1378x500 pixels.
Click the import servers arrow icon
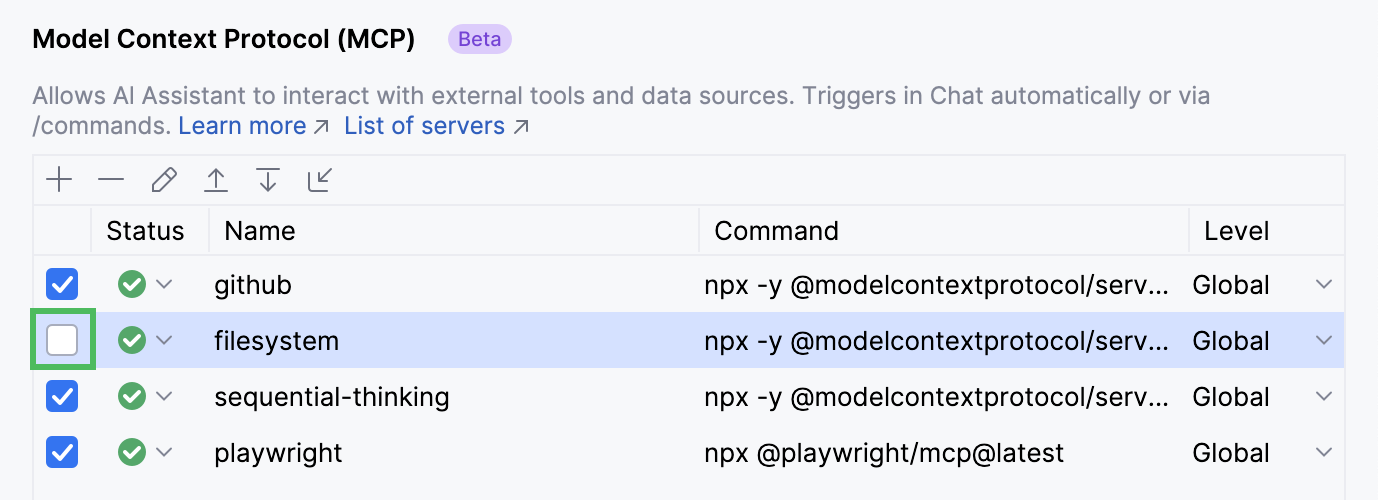pyautogui.click(x=320, y=180)
